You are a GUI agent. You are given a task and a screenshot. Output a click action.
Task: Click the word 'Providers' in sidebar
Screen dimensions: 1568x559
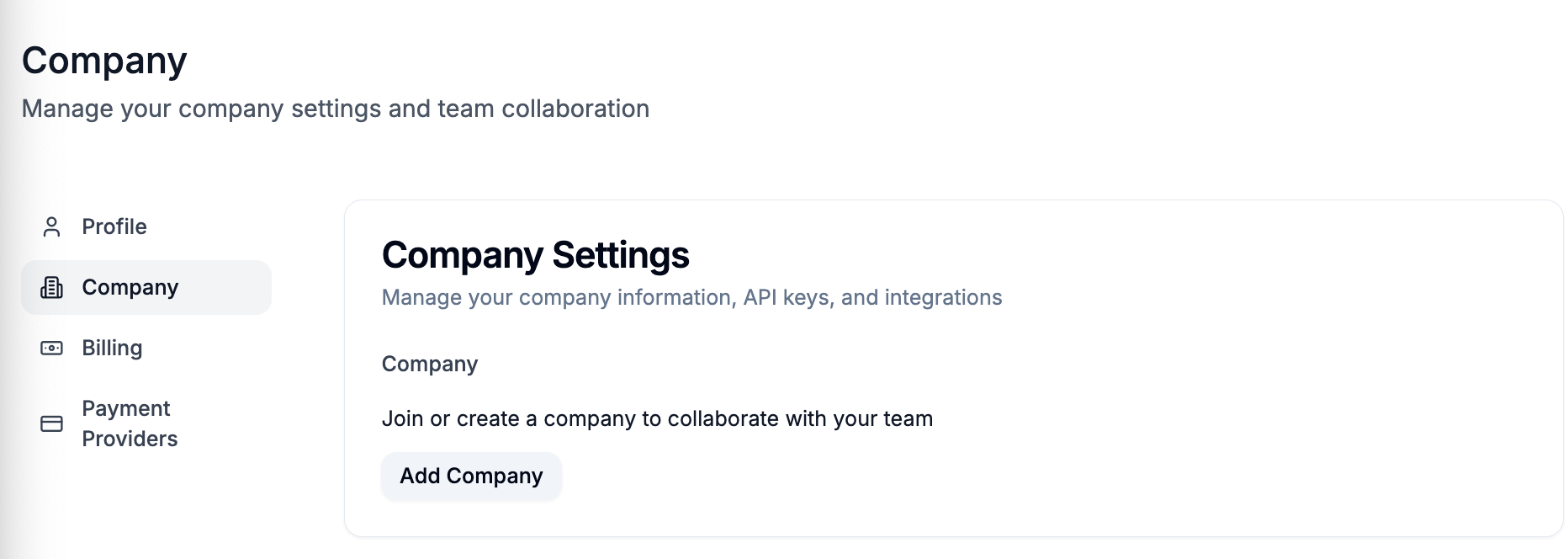(130, 439)
